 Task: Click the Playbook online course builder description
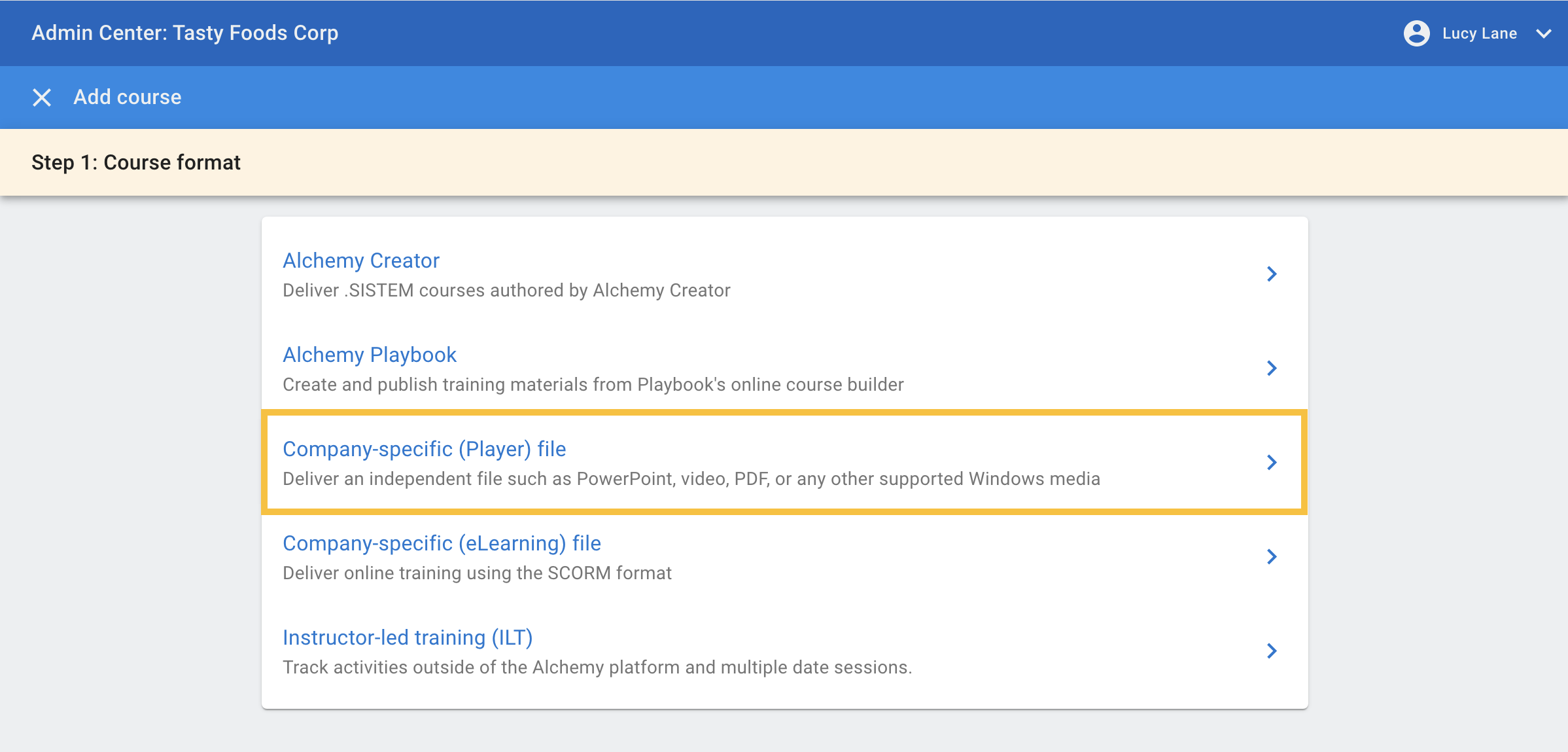(593, 385)
